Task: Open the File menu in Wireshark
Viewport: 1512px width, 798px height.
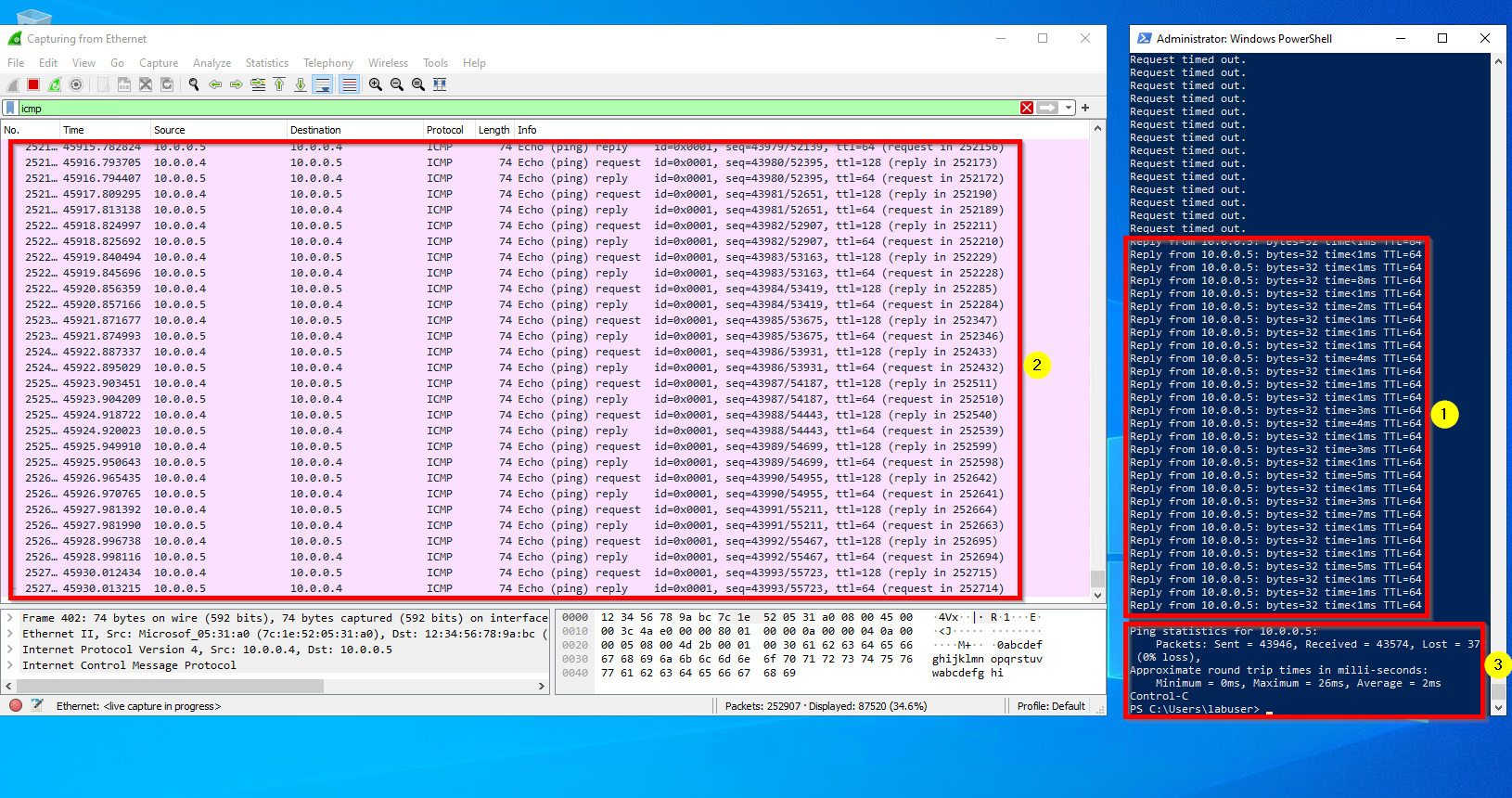Action: coord(16,63)
